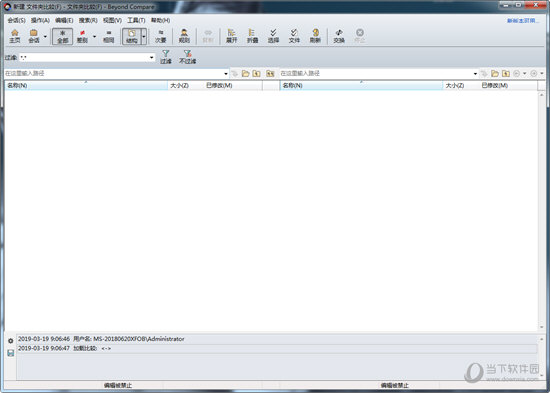Go up one level in left pane
550x393 pixels.
pos(256,73)
